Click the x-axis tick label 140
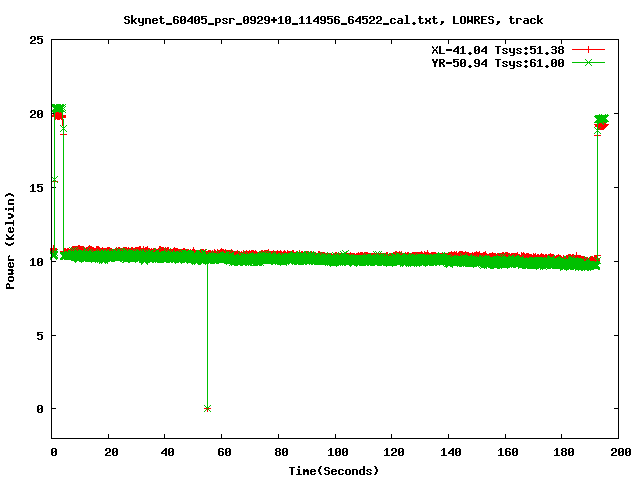This screenshot has height=480, width=640. (451, 452)
